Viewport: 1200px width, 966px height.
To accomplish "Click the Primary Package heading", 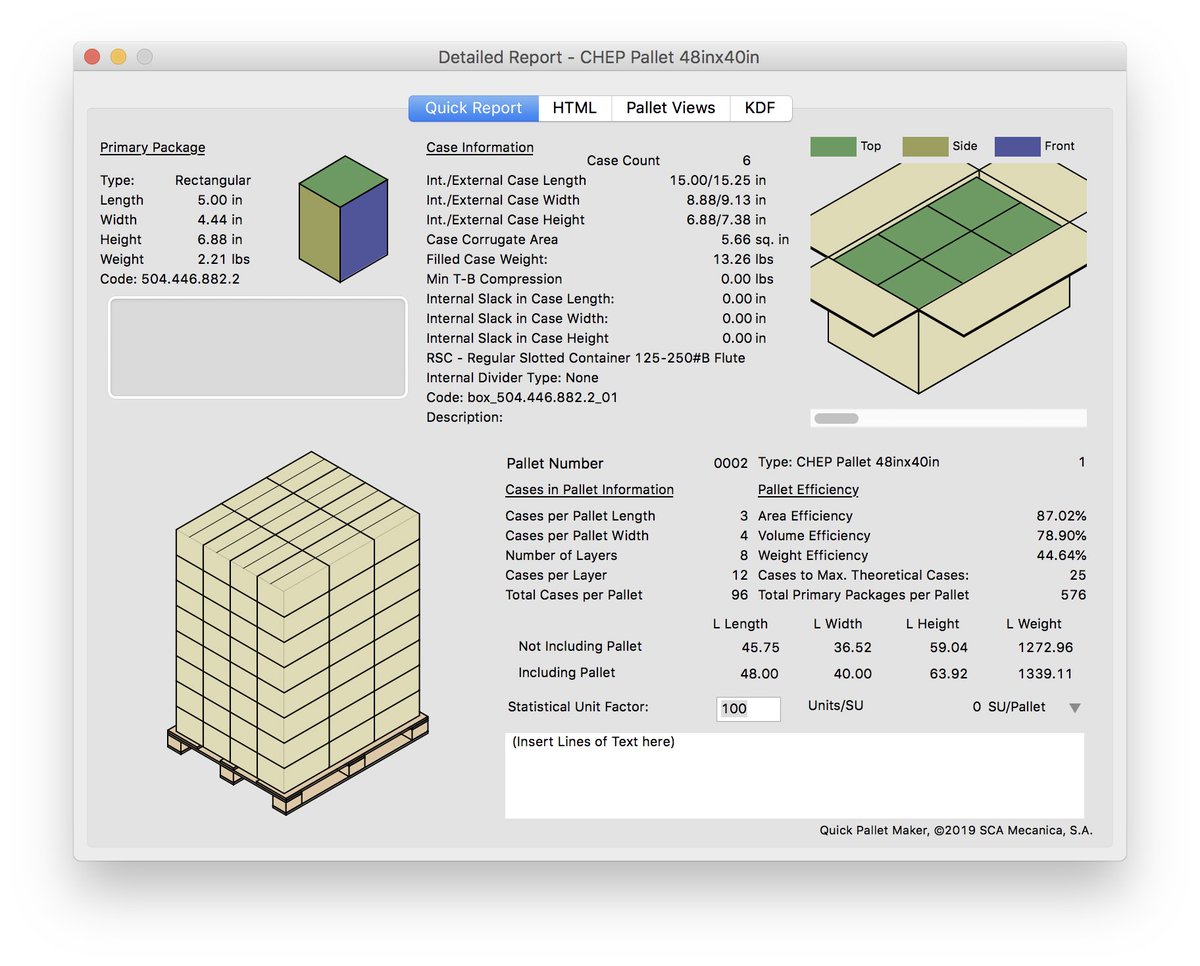I will pos(152,147).
